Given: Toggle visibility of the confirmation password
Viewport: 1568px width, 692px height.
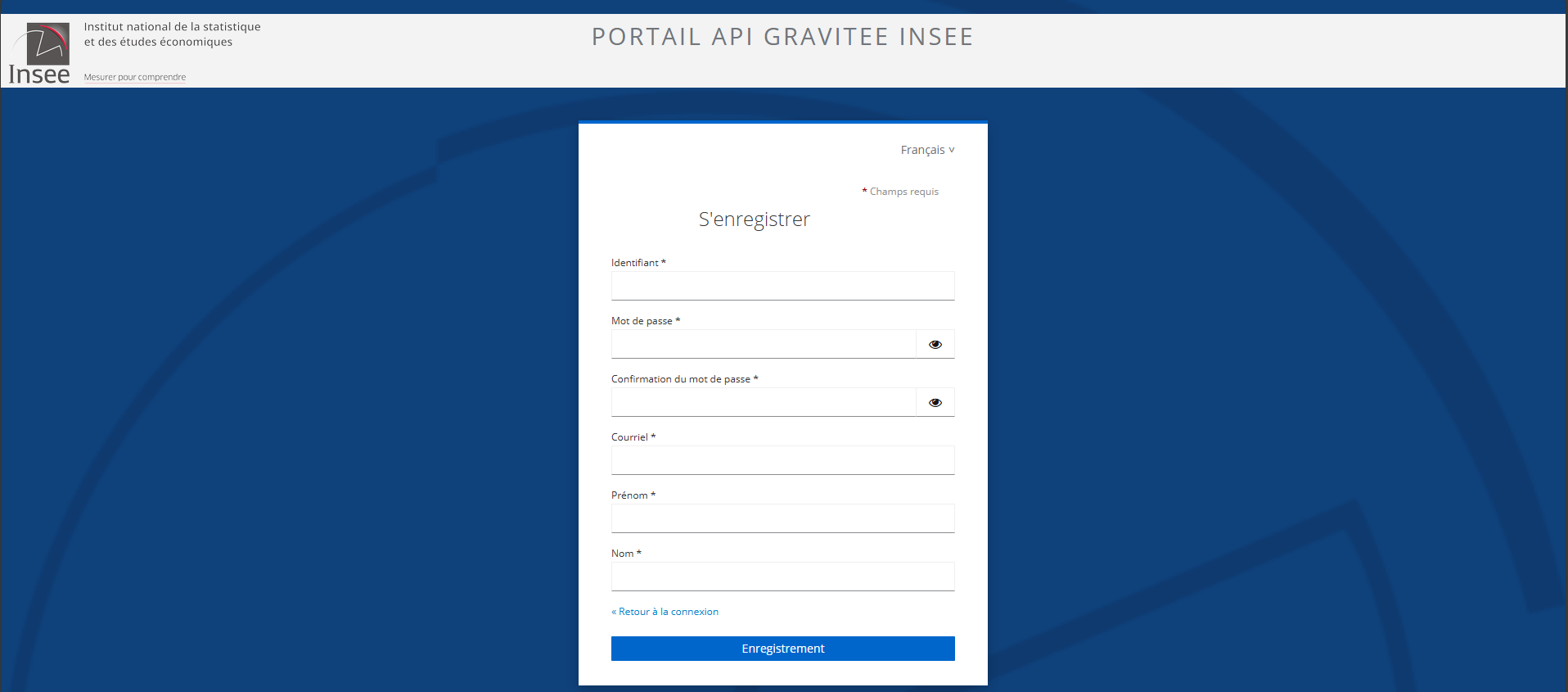Looking at the screenshot, I should pos(935,403).
